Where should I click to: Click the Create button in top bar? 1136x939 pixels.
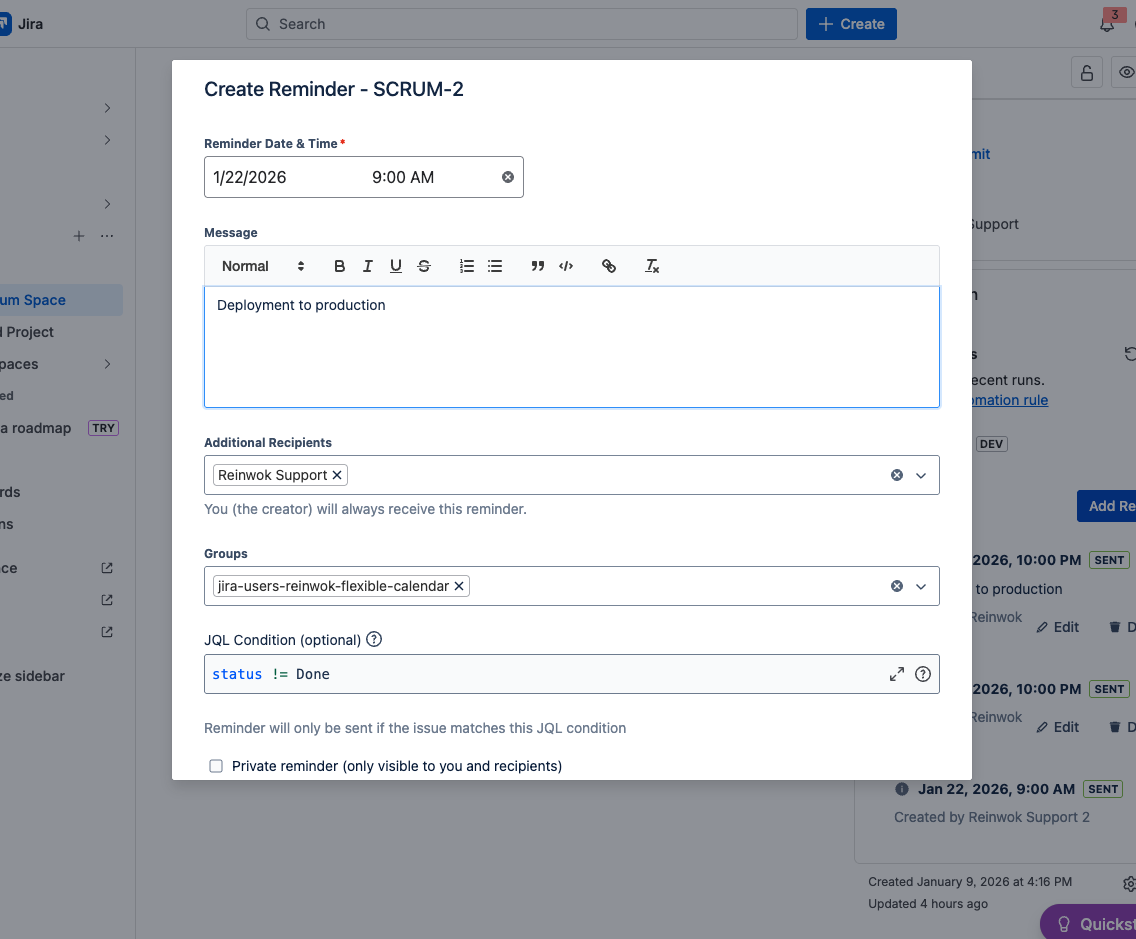851,24
